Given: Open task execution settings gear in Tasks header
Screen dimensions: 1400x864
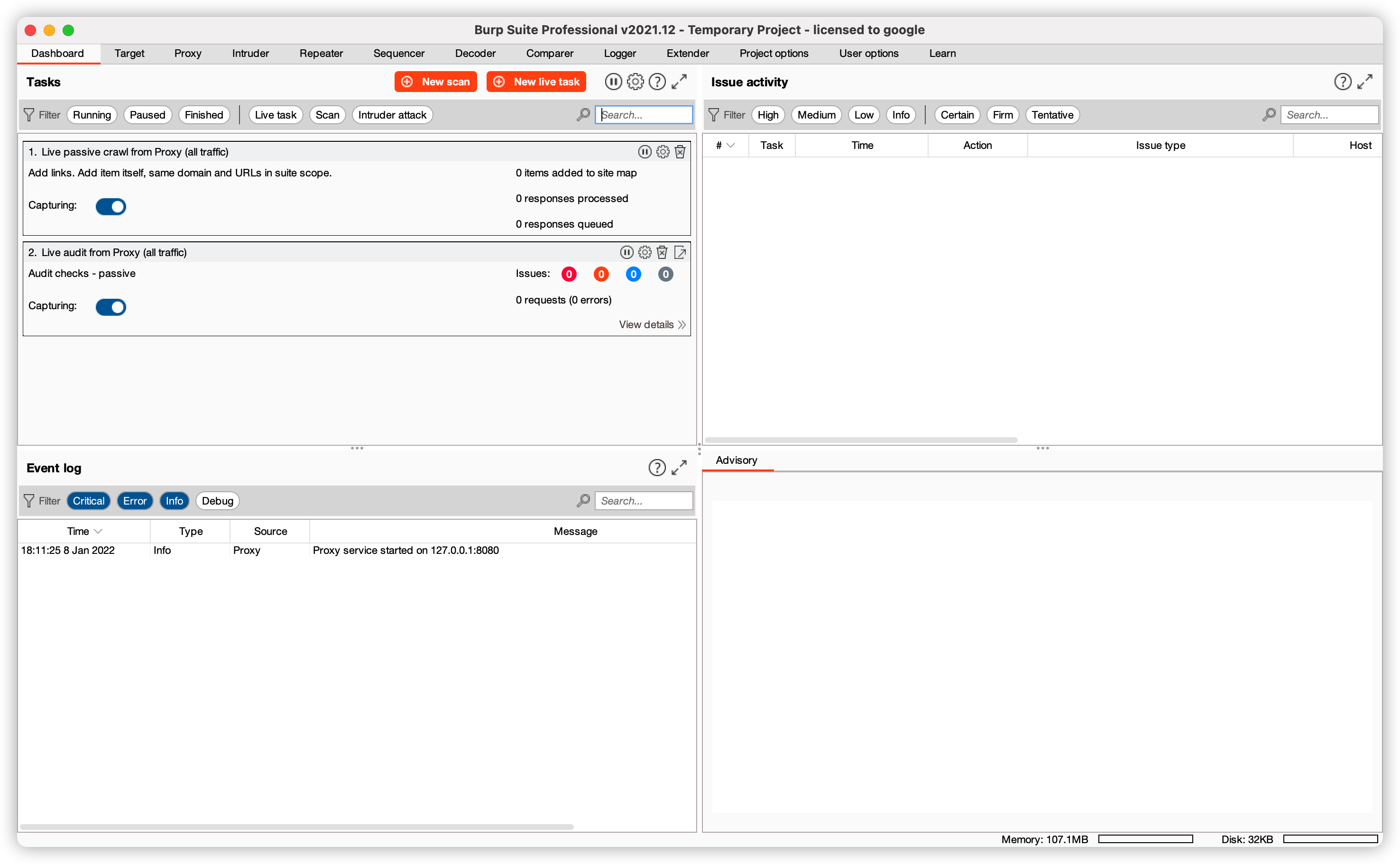Looking at the screenshot, I should pos(635,82).
